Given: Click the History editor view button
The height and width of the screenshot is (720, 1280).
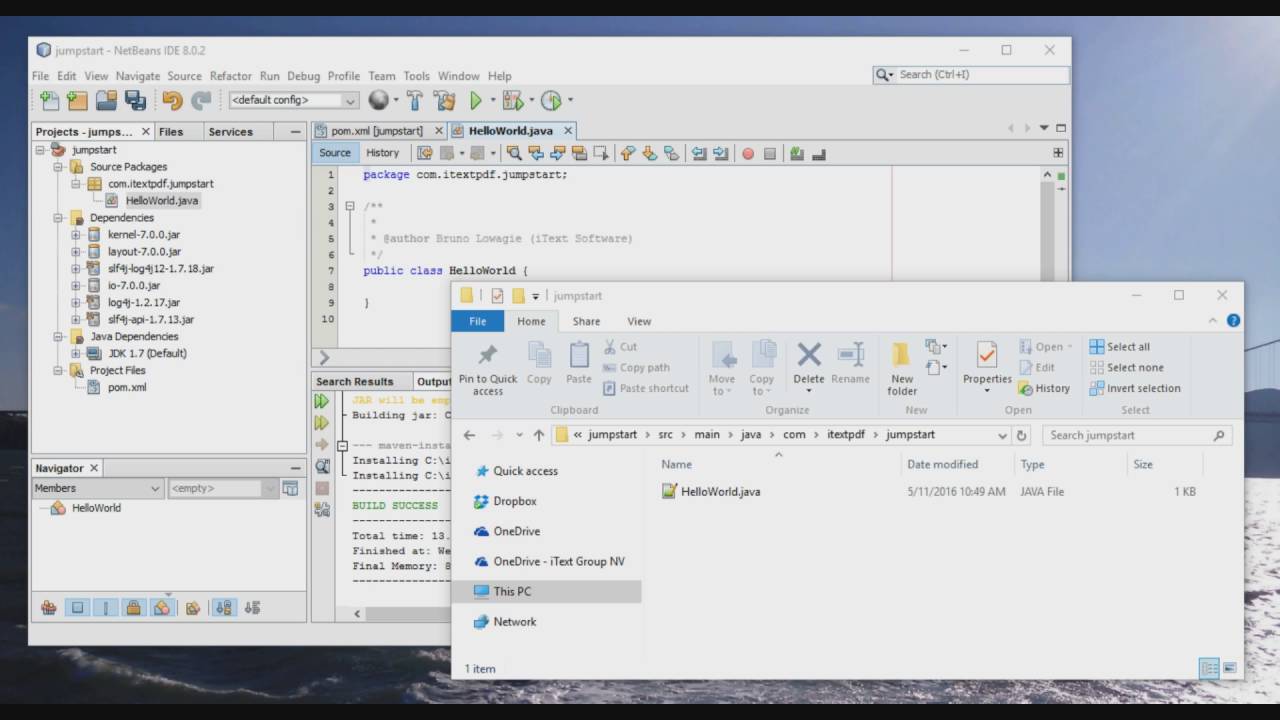Looking at the screenshot, I should [382, 153].
